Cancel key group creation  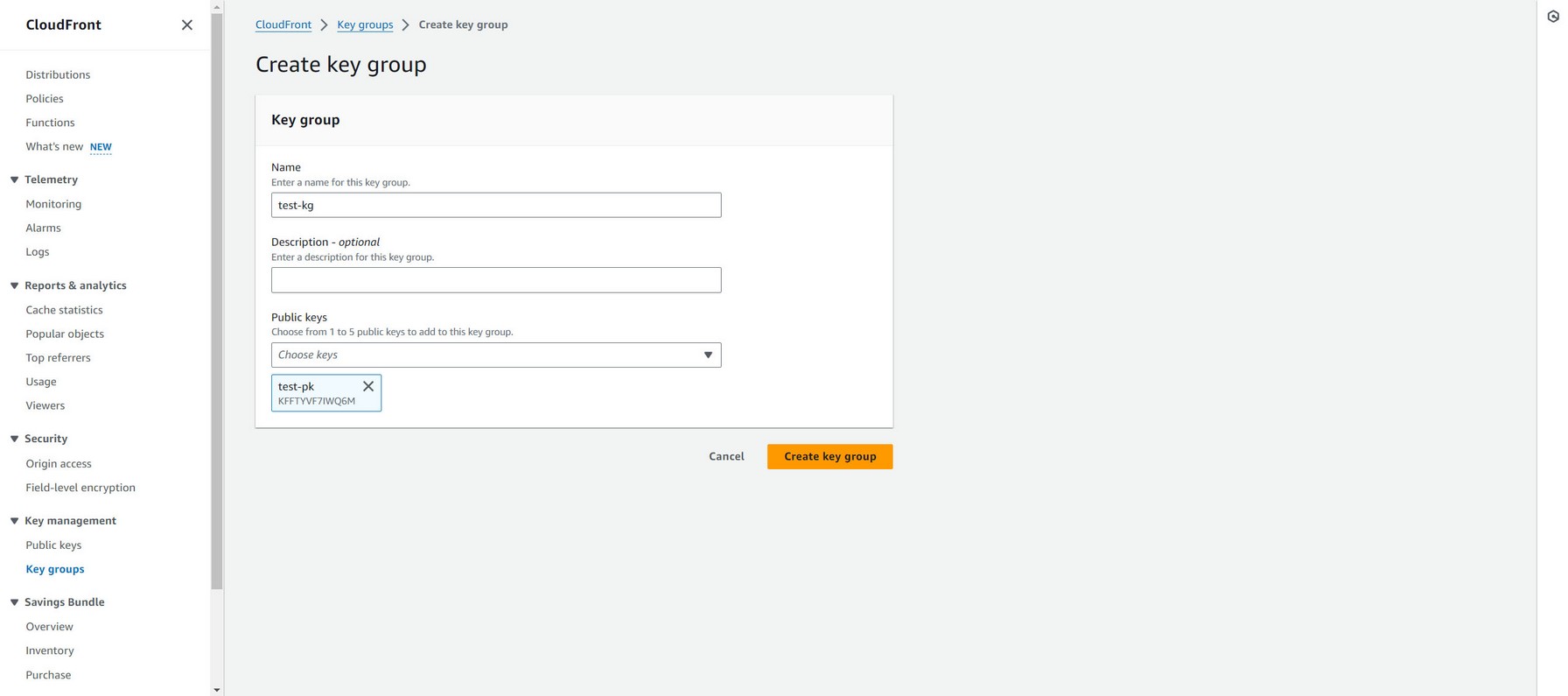point(726,456)
